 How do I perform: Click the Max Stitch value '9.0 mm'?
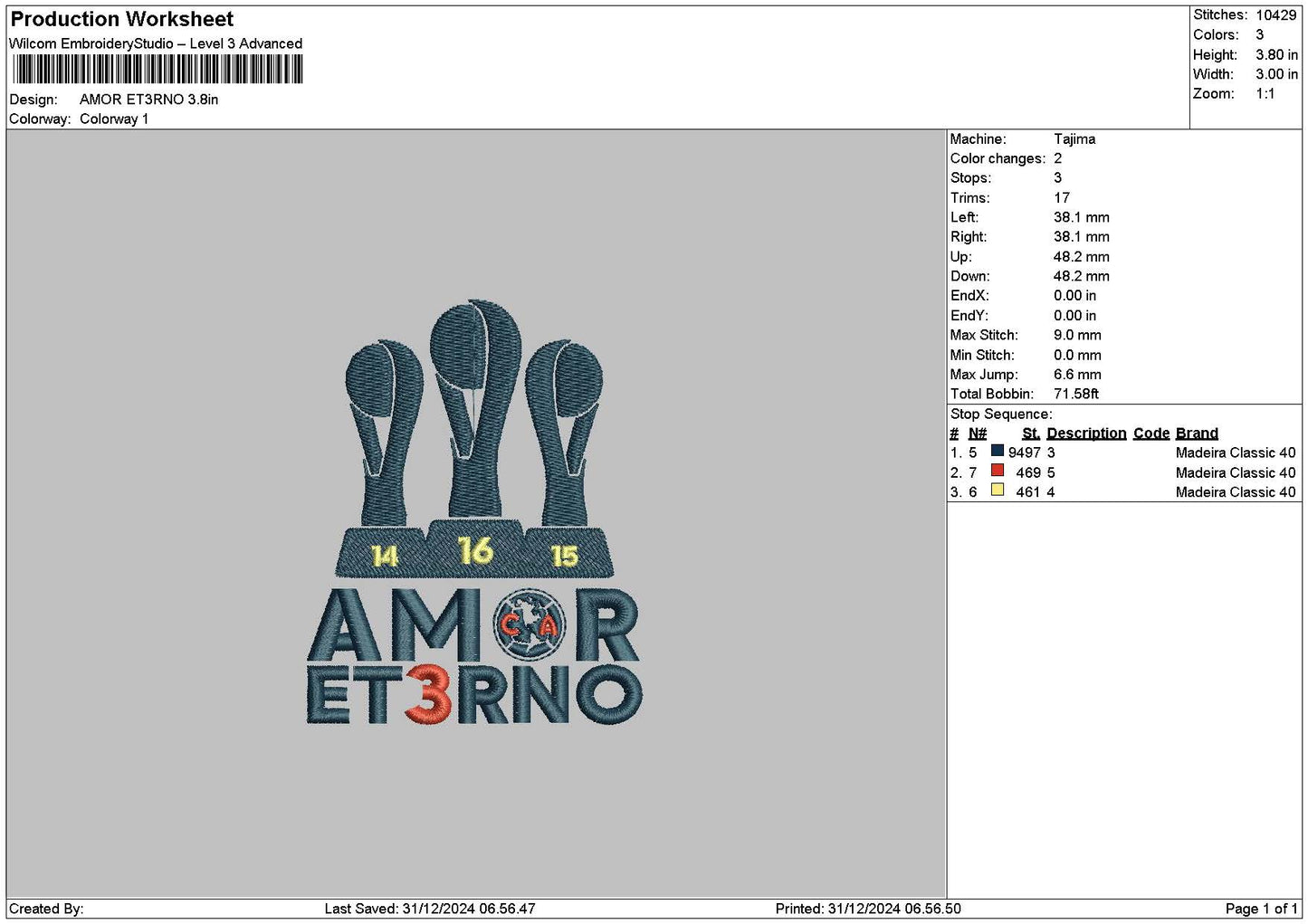[x=1077, y=336]
